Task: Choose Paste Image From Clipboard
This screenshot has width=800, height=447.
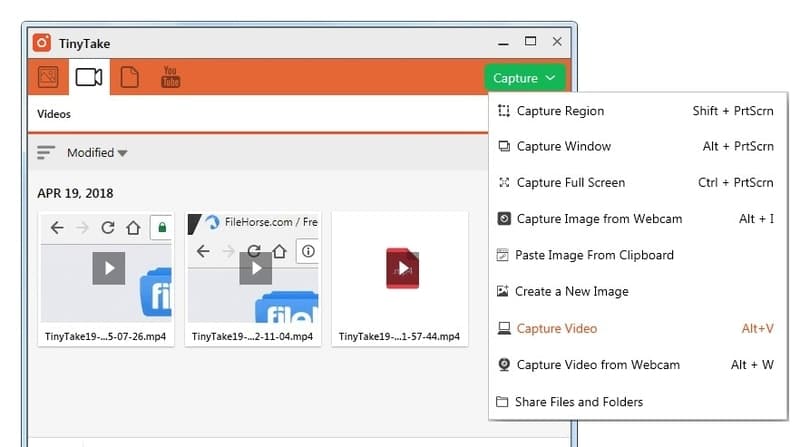Action: click(638, 255)
